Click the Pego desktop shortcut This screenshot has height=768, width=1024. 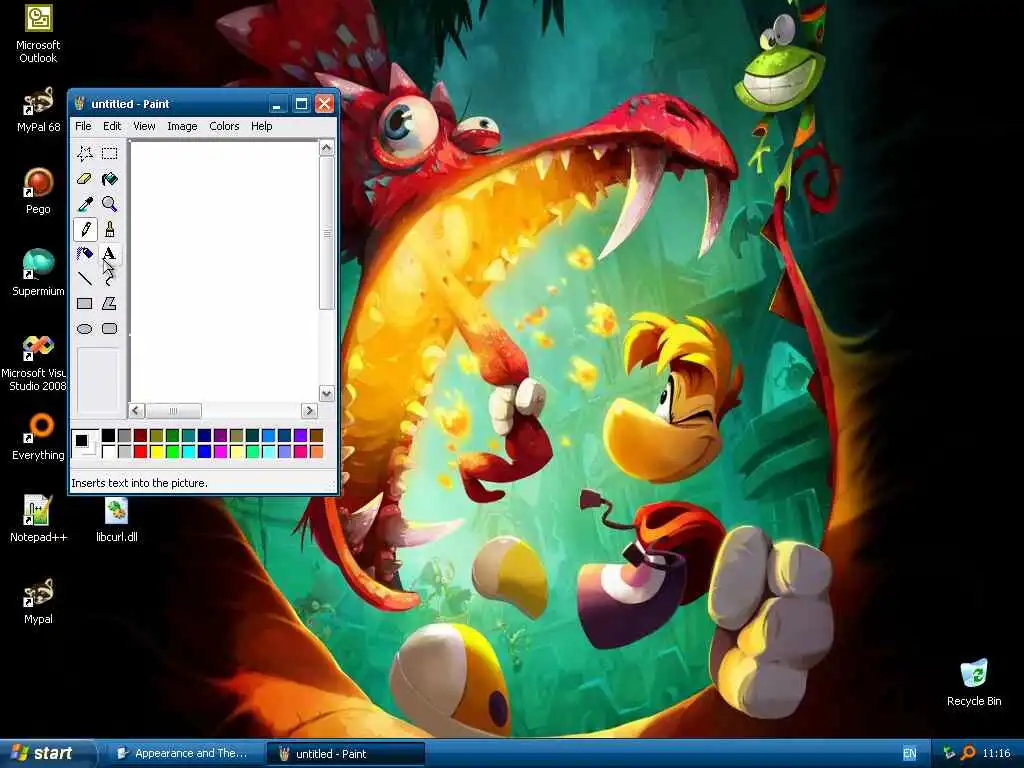point(38,191)
